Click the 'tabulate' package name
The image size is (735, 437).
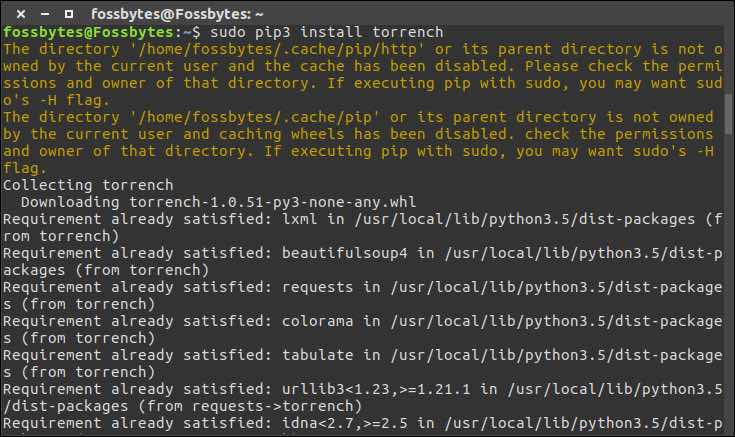click(x=316, y=355)
